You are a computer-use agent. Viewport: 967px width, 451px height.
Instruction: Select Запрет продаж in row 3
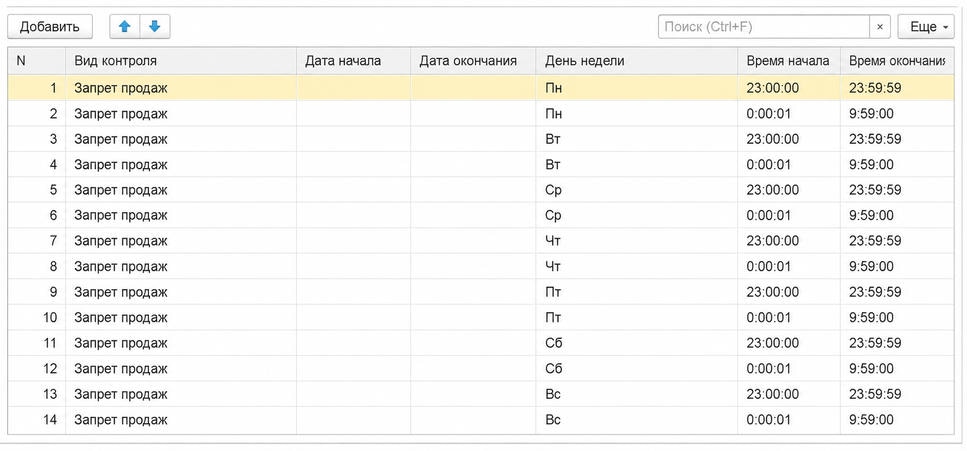(181, 139)
